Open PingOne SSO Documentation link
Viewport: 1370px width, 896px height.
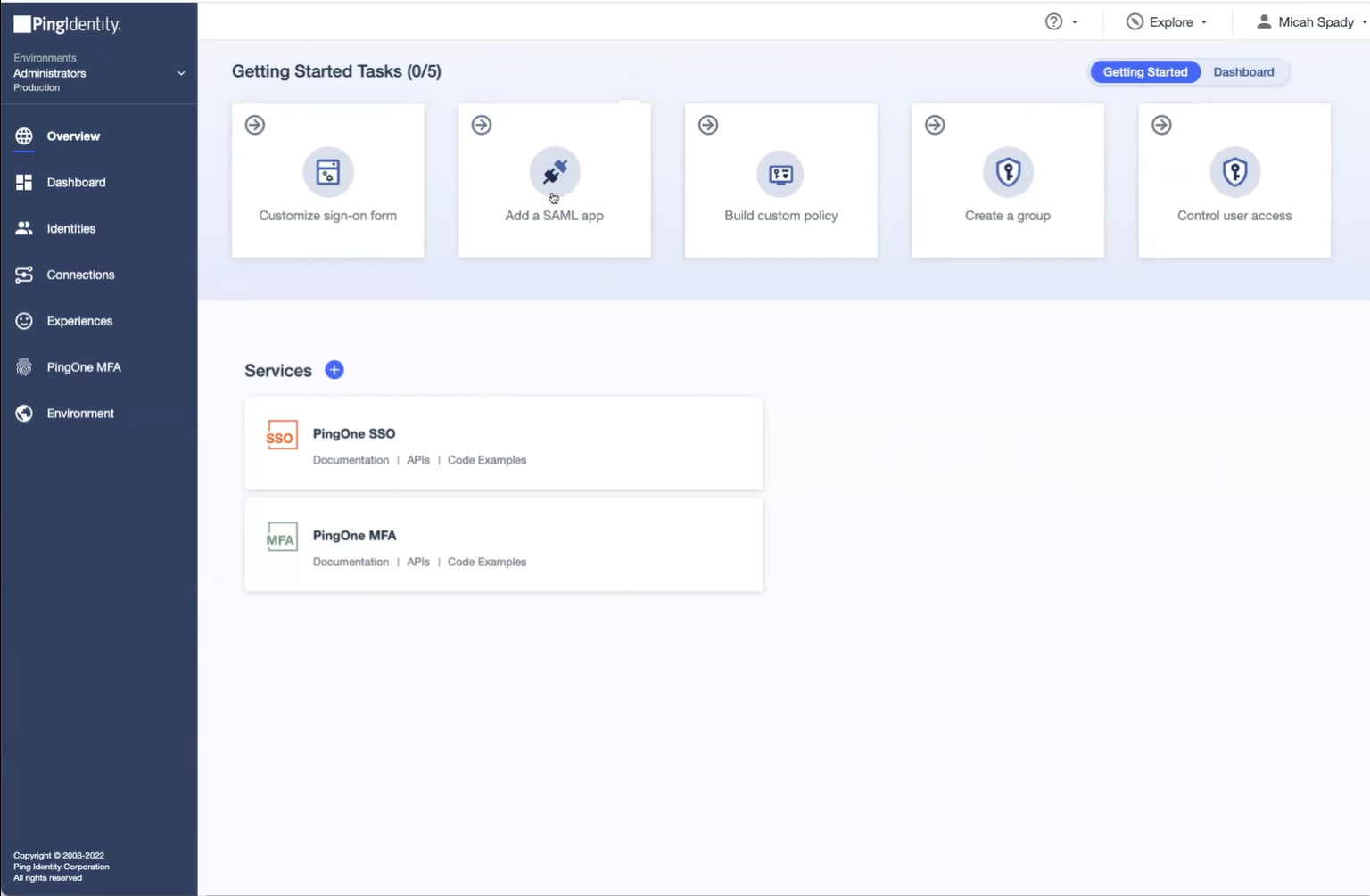(x=351, y=460)
